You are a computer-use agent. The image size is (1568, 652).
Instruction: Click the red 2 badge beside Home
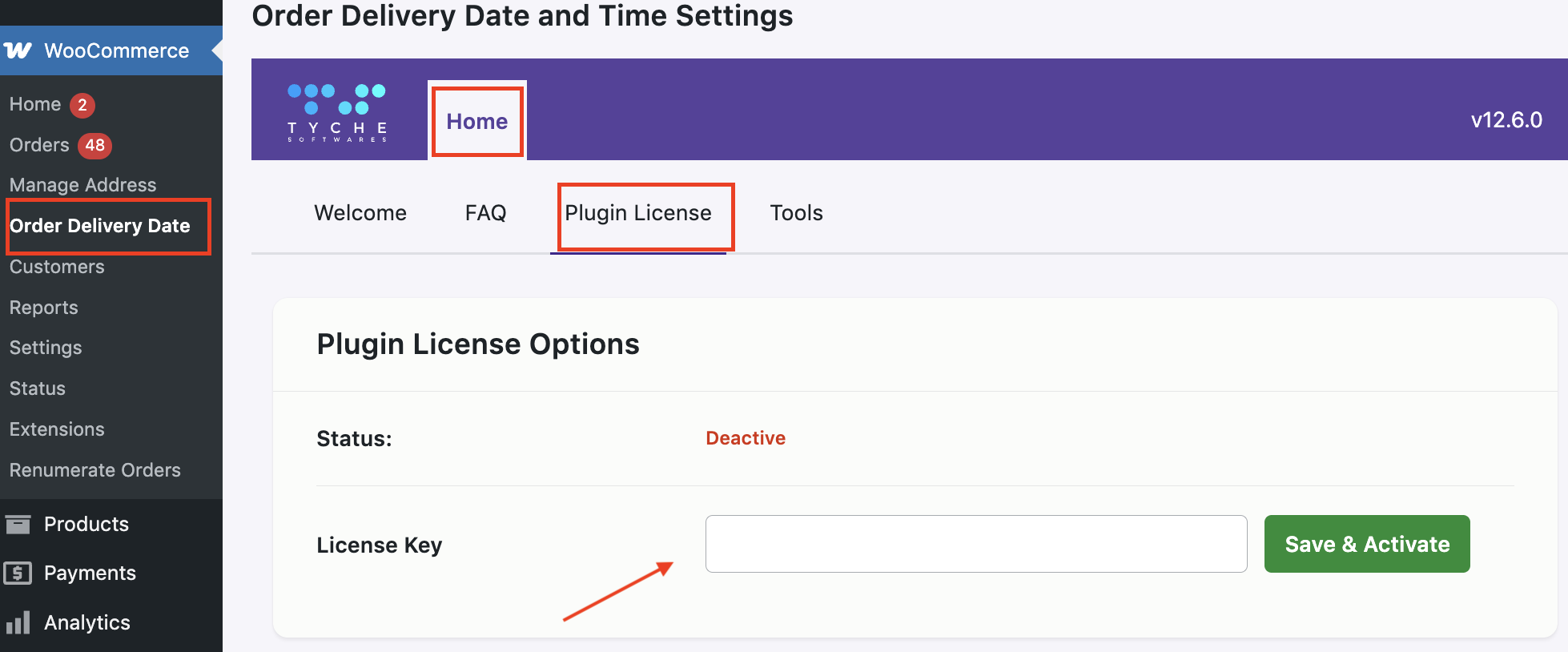[82, 105]
